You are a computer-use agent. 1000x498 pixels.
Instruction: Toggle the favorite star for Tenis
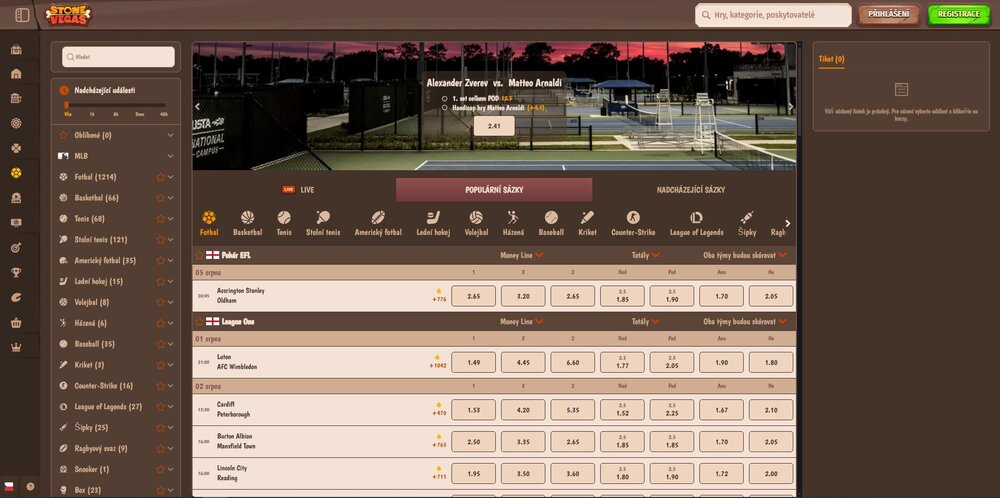pyautogui.click(x=159, y=219)
